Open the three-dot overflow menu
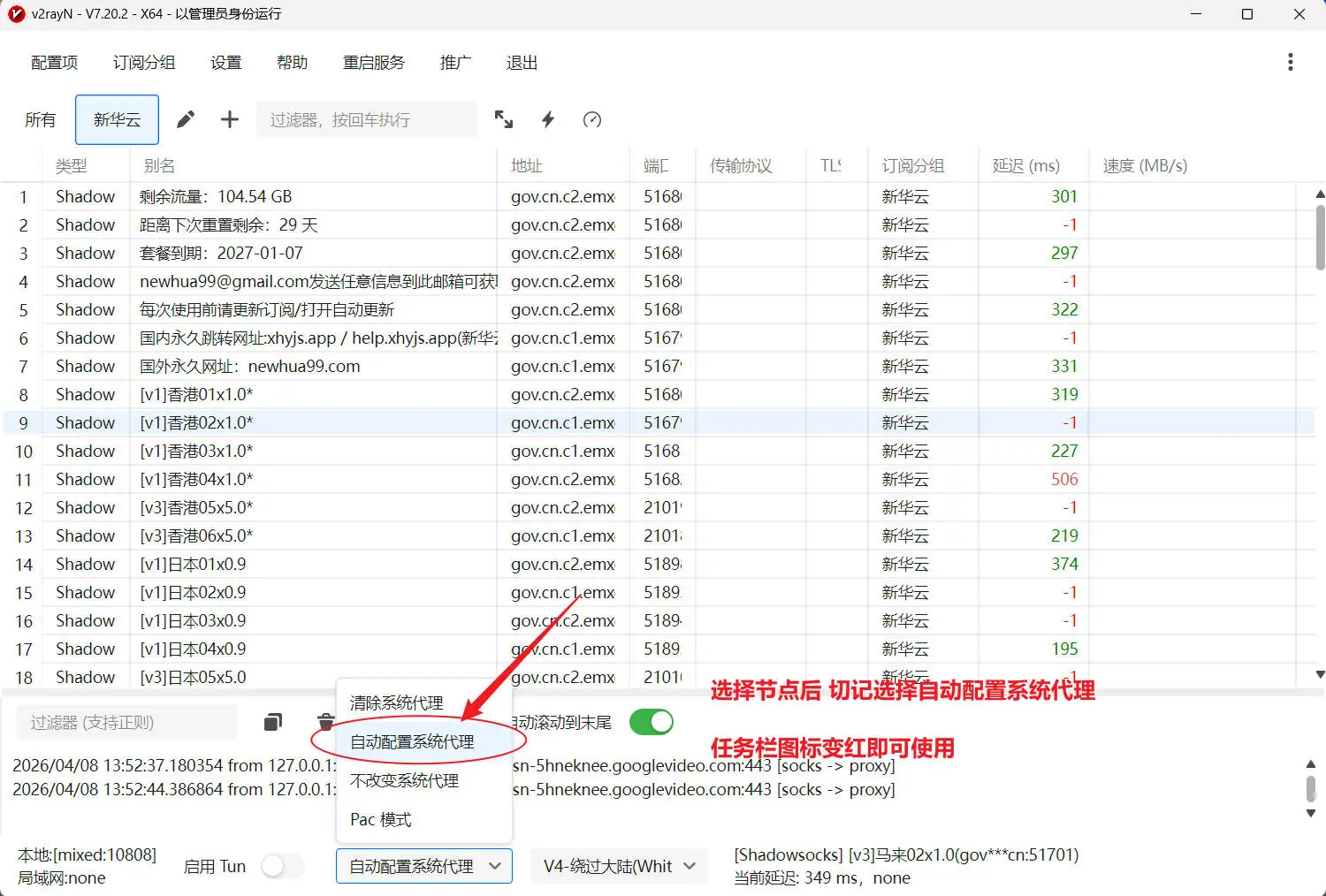The height and width of the screenshot is (896, 1326). pos(1291,62)
